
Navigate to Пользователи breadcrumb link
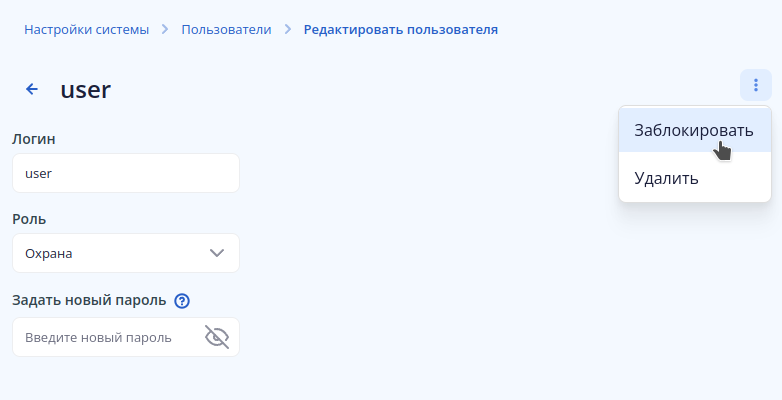[x=226, y=30]
